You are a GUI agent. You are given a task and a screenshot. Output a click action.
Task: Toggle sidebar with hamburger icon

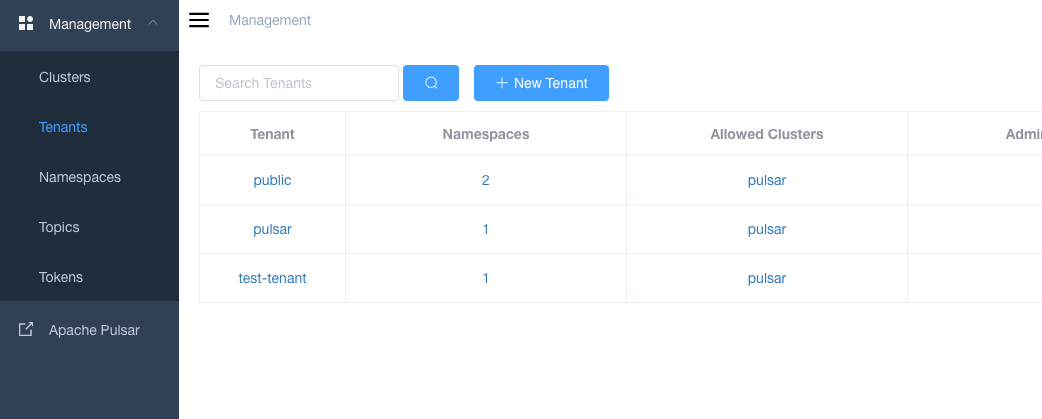tap(199, 20)
